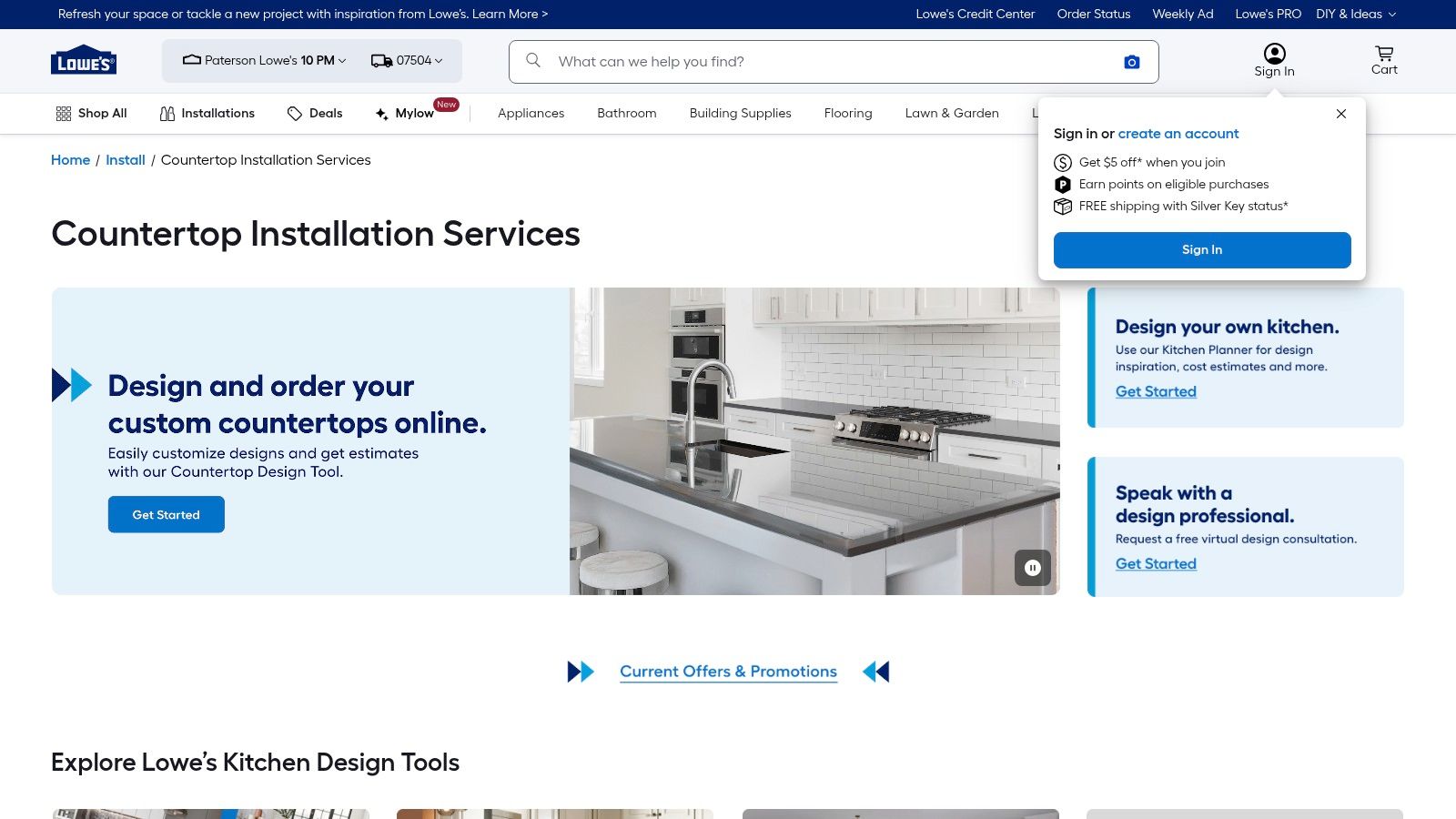Pause the hero image carousel
Image resolution: width=1456 pixels, height=819 pixels.
tap(1033, 568)
